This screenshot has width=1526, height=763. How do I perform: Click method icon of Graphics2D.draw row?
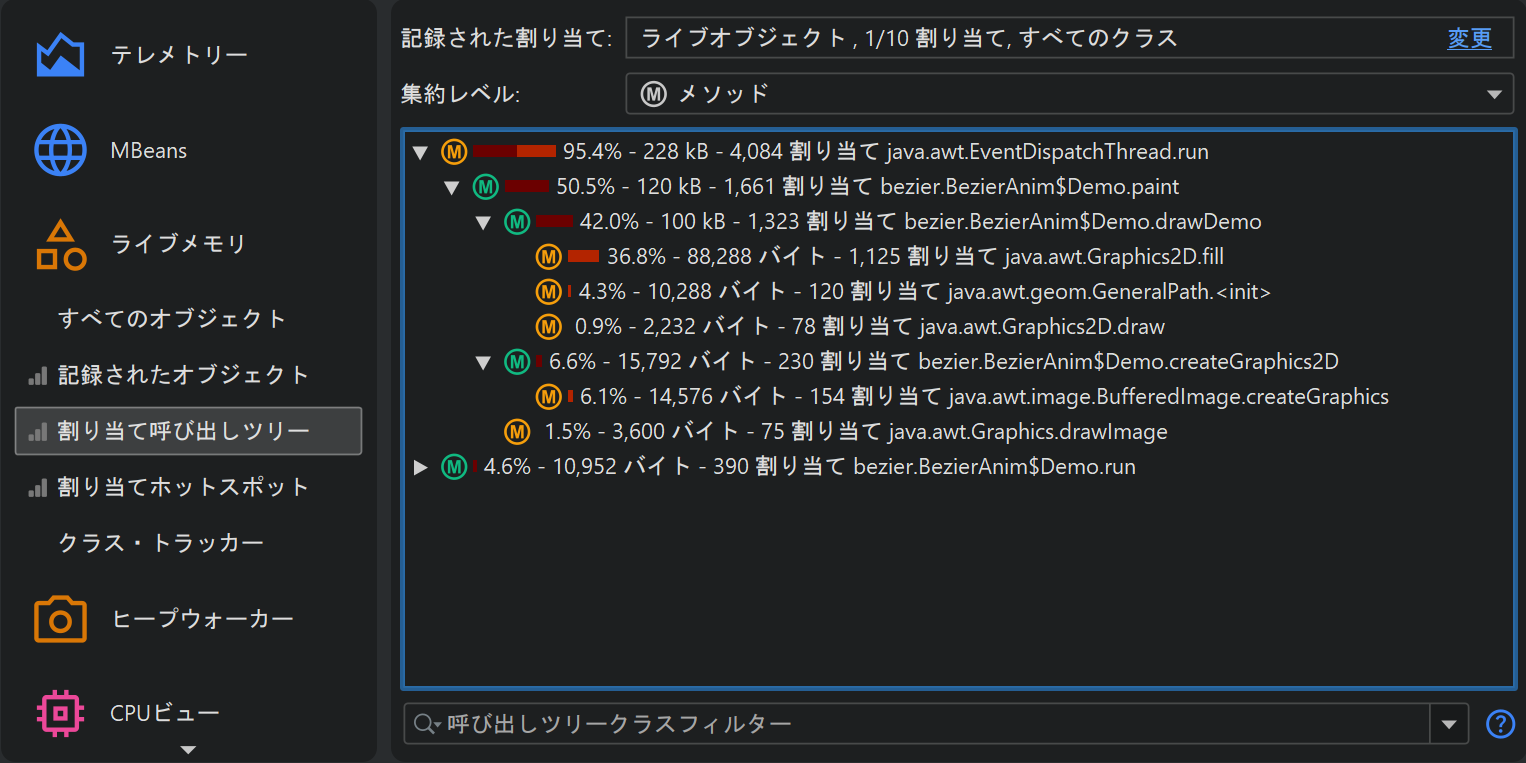548,326
